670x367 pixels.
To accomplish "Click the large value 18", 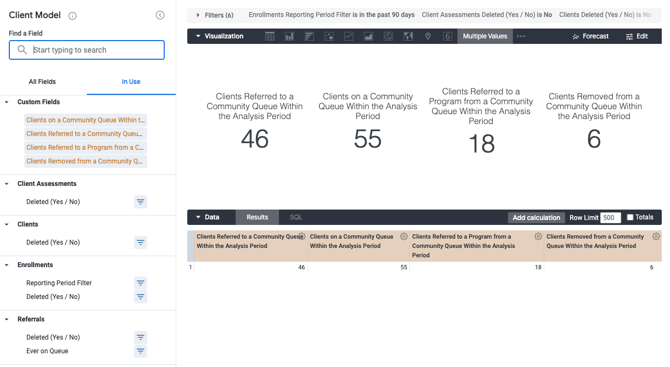I will pos(482,144).
